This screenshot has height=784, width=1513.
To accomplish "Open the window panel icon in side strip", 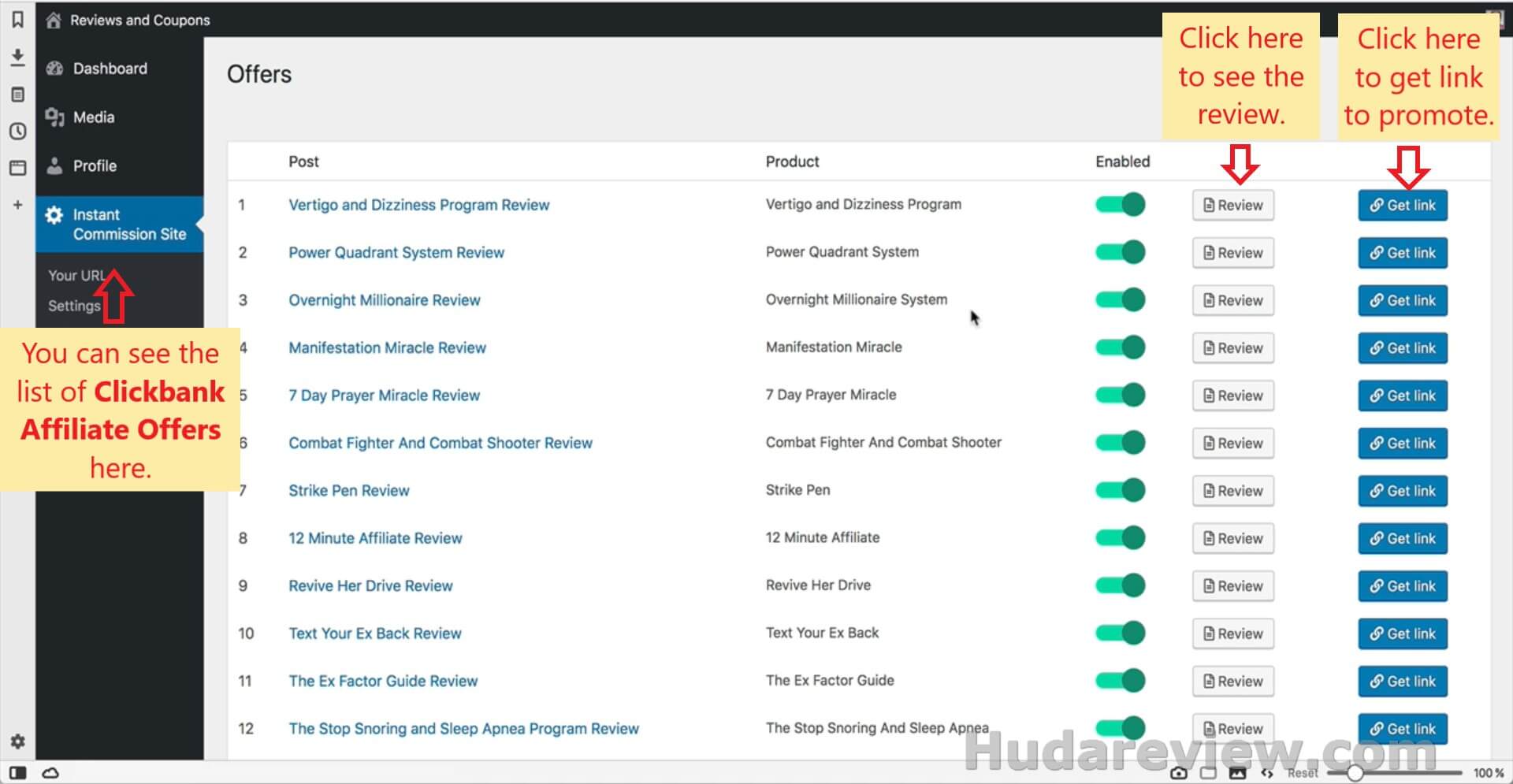I will click(17, 168).
